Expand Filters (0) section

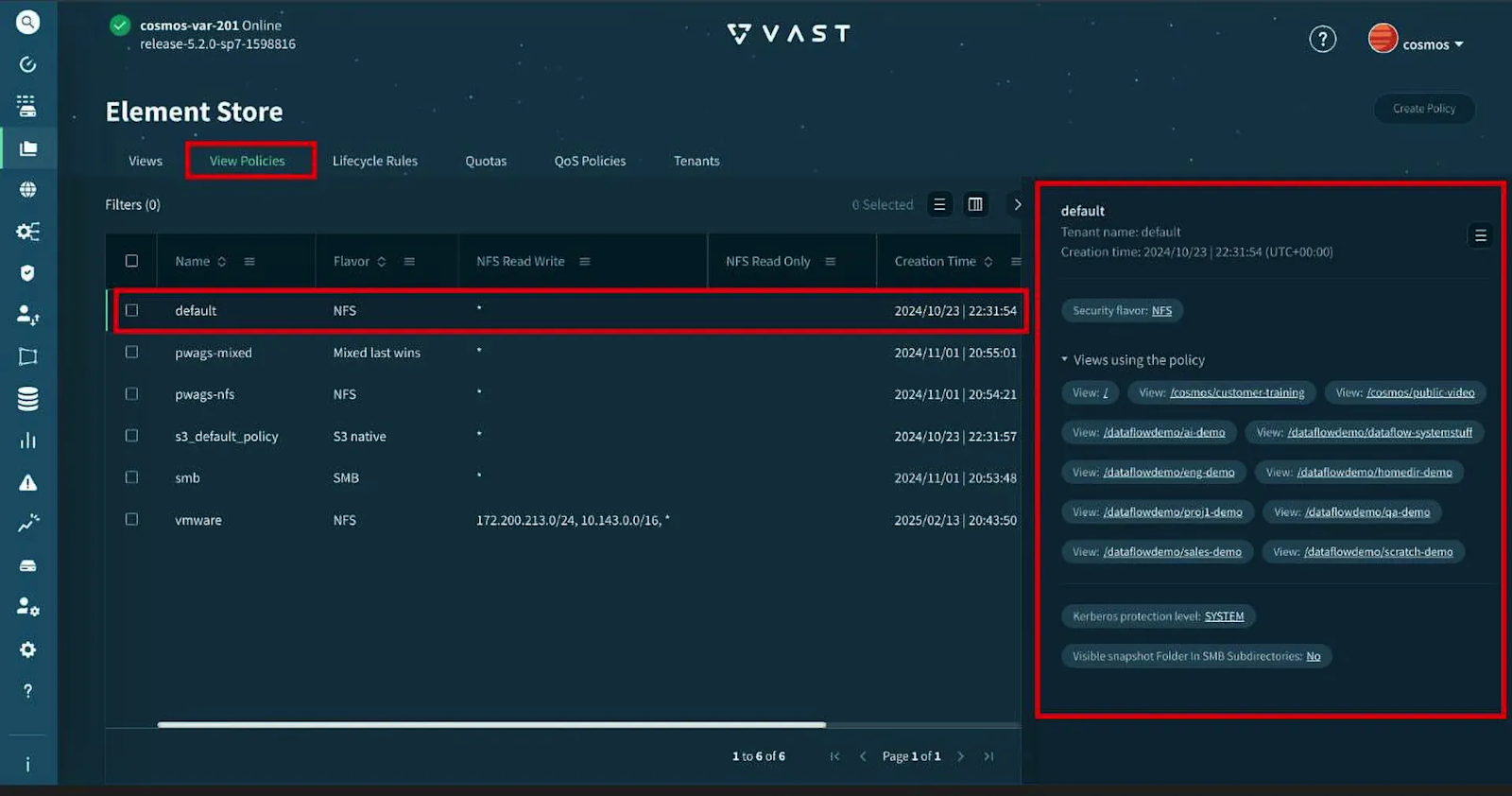click(132, 204)
